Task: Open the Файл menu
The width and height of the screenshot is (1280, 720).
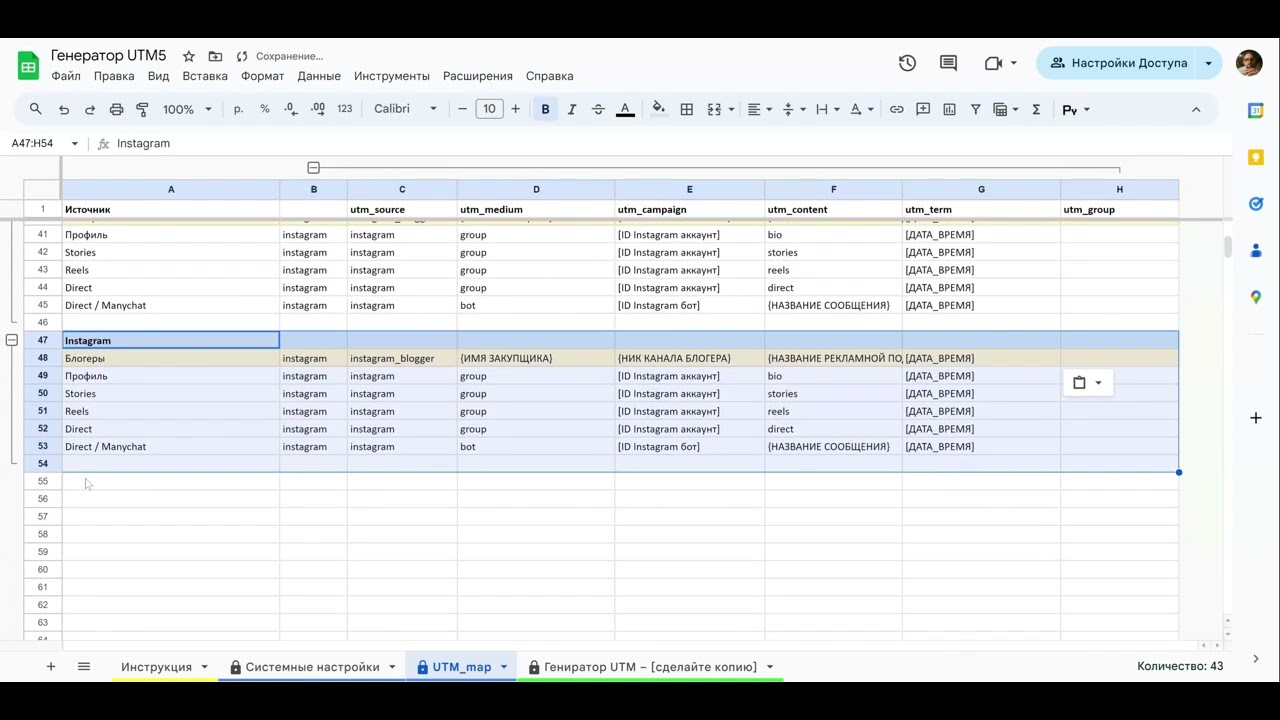Action: pos(66,76)
